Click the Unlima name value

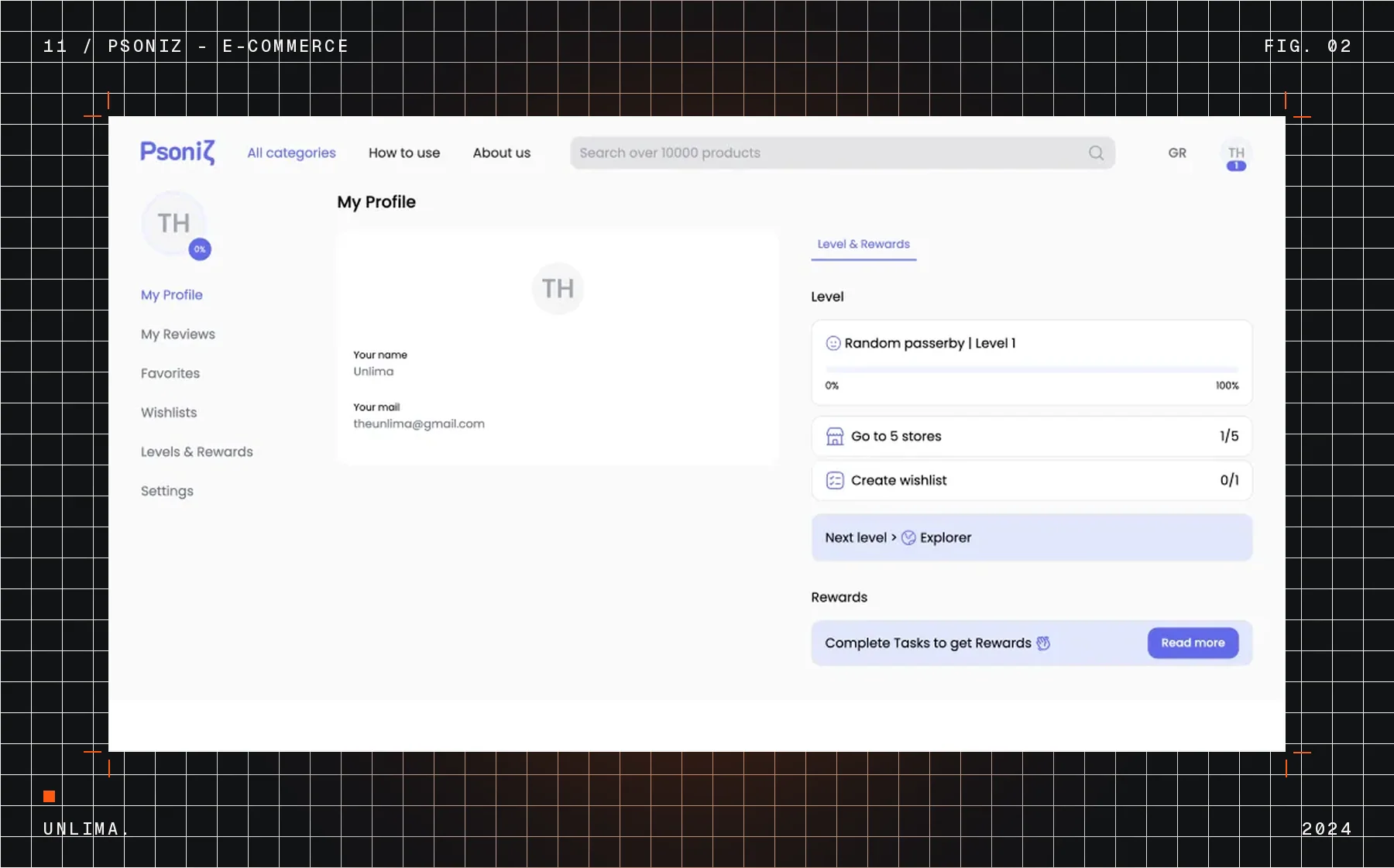click(x=373, y=372)
